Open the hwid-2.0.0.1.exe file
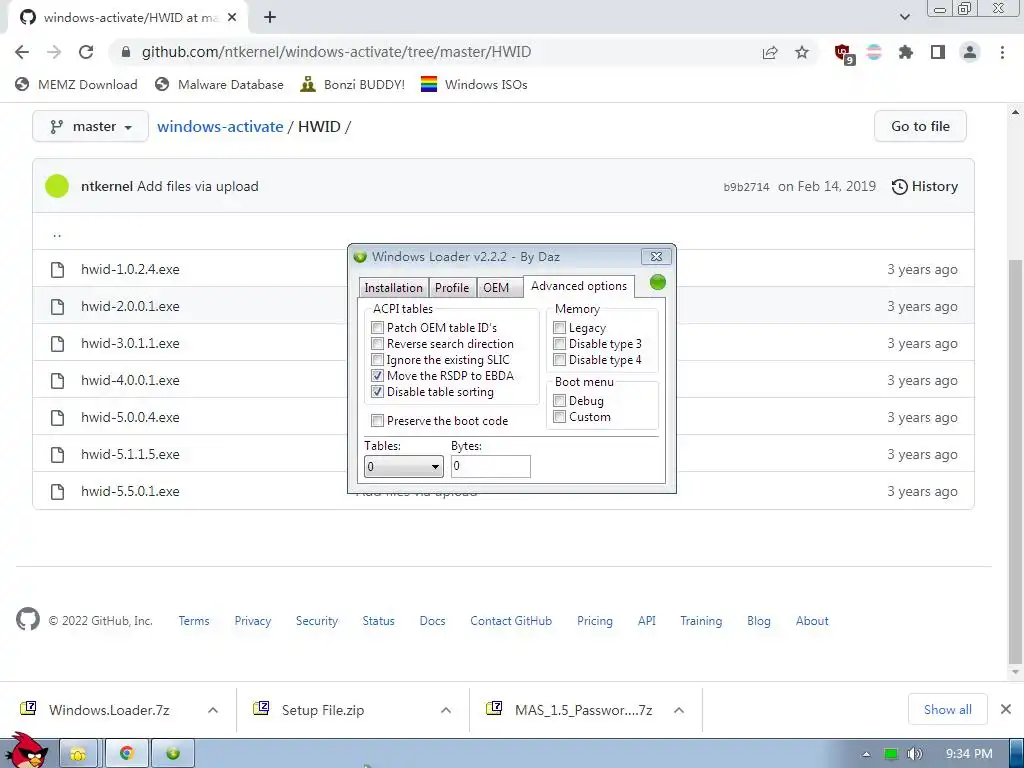 (x=130, y=306)
